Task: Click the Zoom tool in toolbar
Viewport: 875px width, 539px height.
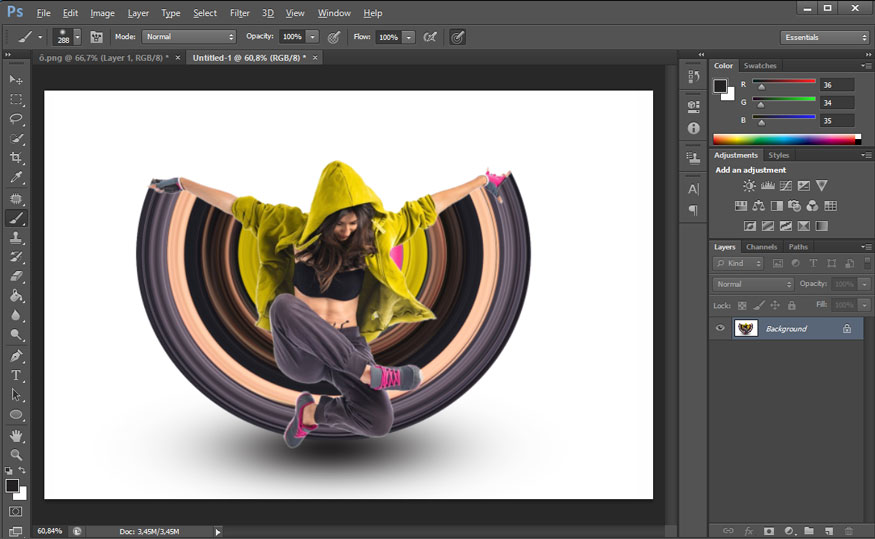Action: [16, 455]
